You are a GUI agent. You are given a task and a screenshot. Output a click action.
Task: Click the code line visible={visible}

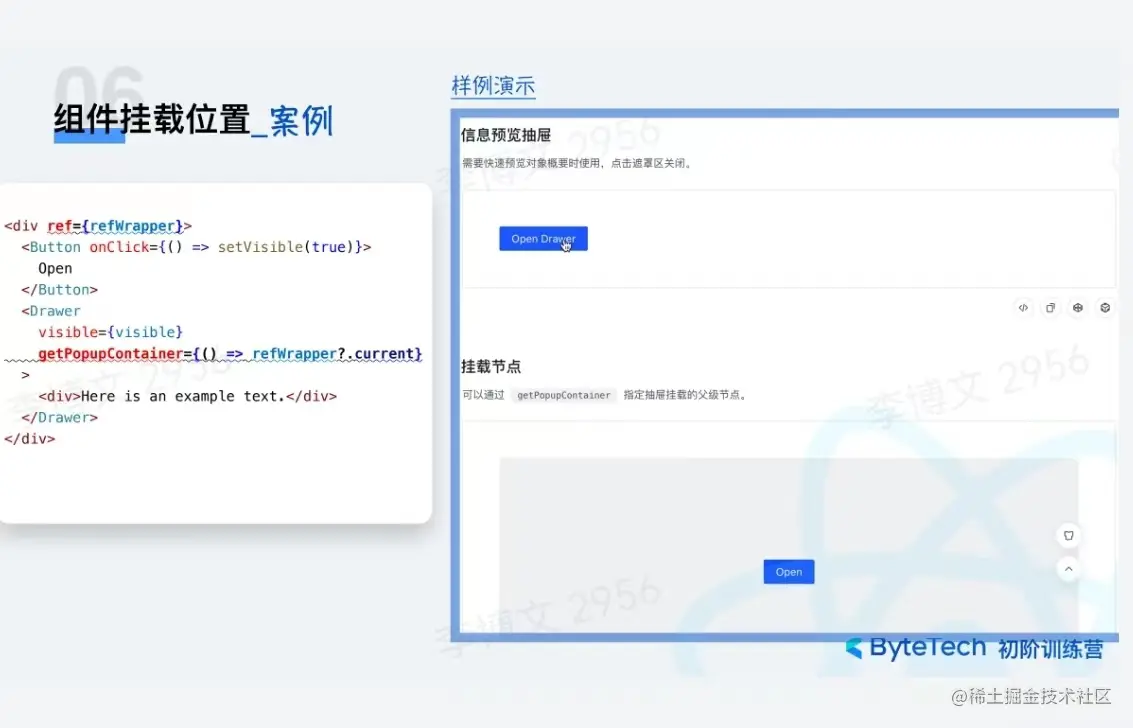coord(111,332)
